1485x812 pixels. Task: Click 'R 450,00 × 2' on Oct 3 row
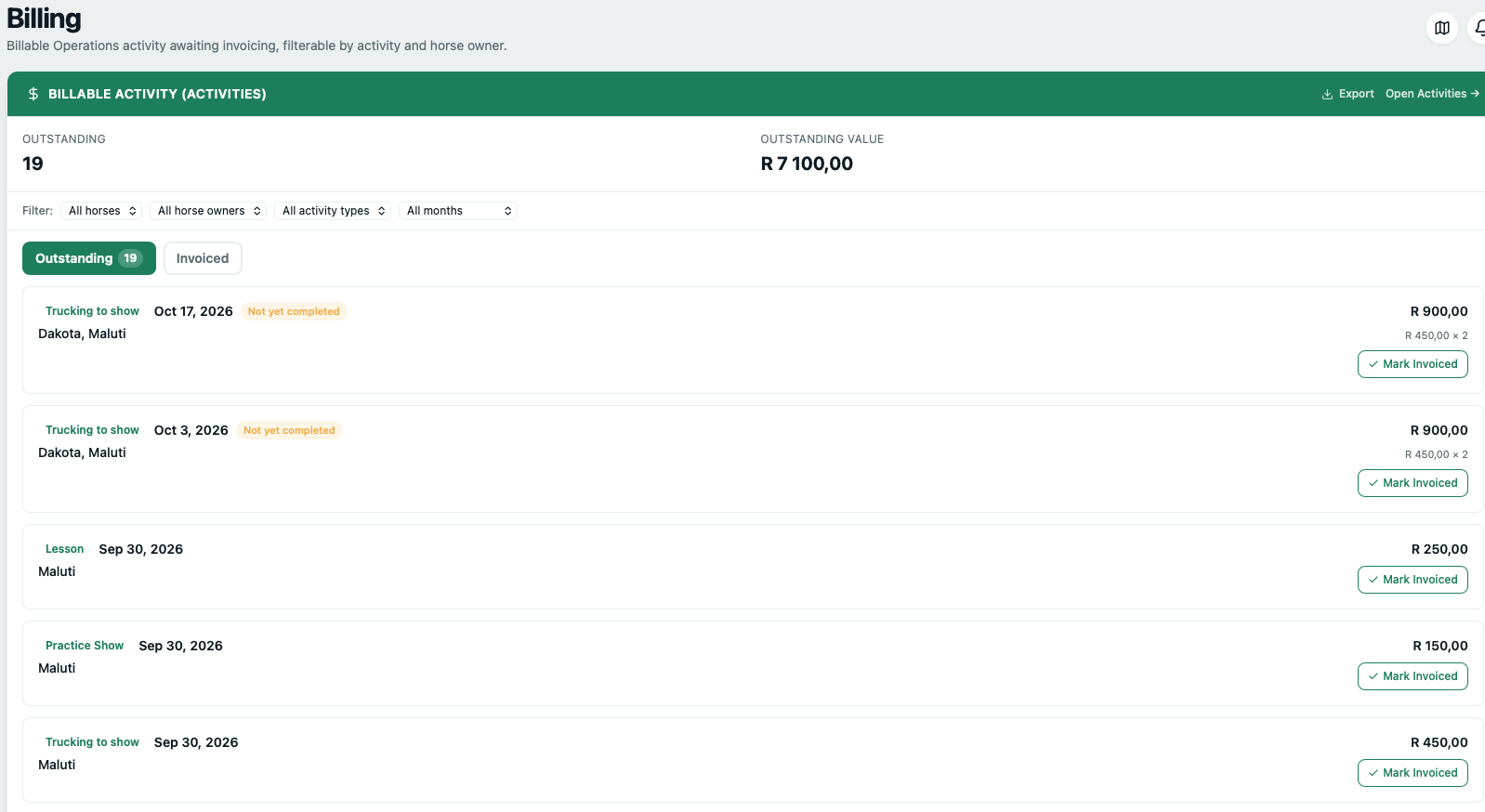[x=1437, y=454]
